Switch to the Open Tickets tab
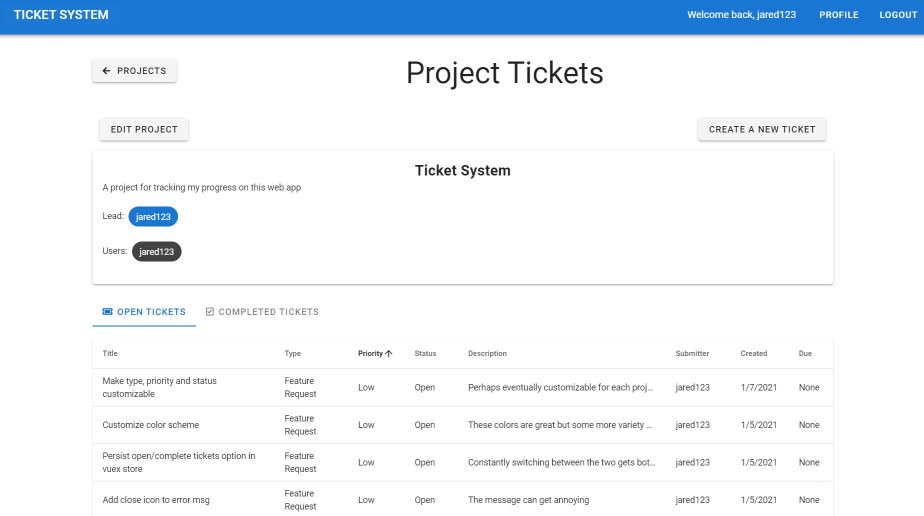The image size is (924, 516). [144, 312]
